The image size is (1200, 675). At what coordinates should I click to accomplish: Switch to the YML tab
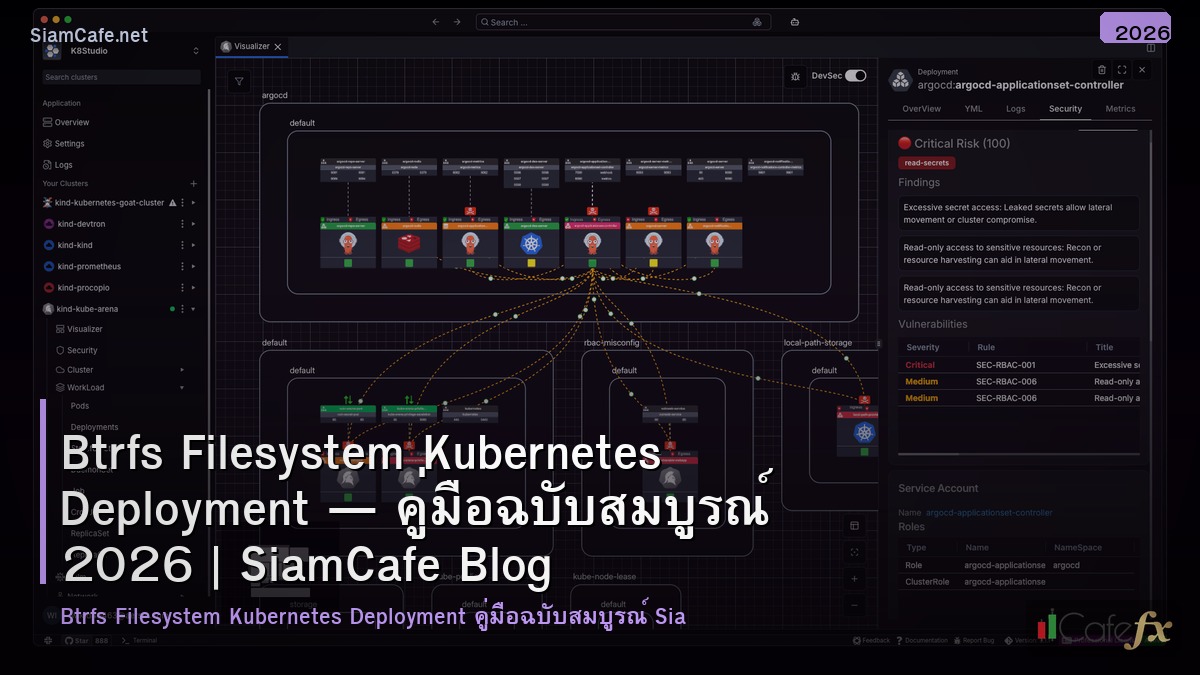coord(972,108)
